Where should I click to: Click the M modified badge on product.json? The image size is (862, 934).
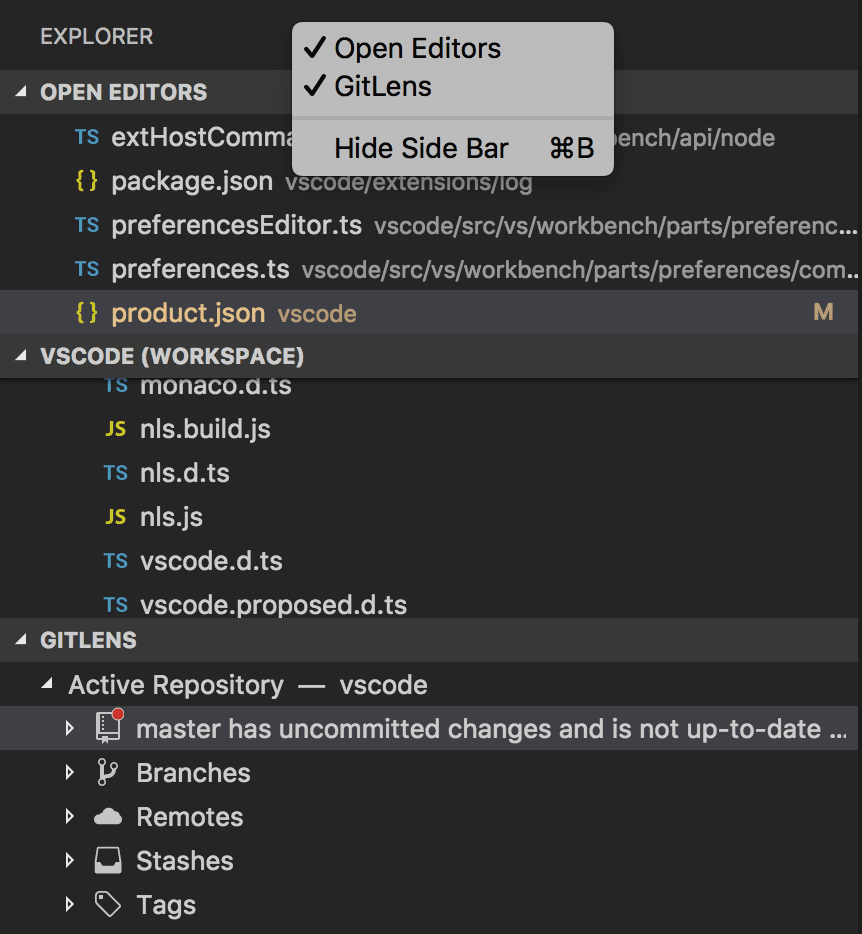[823, 313]
